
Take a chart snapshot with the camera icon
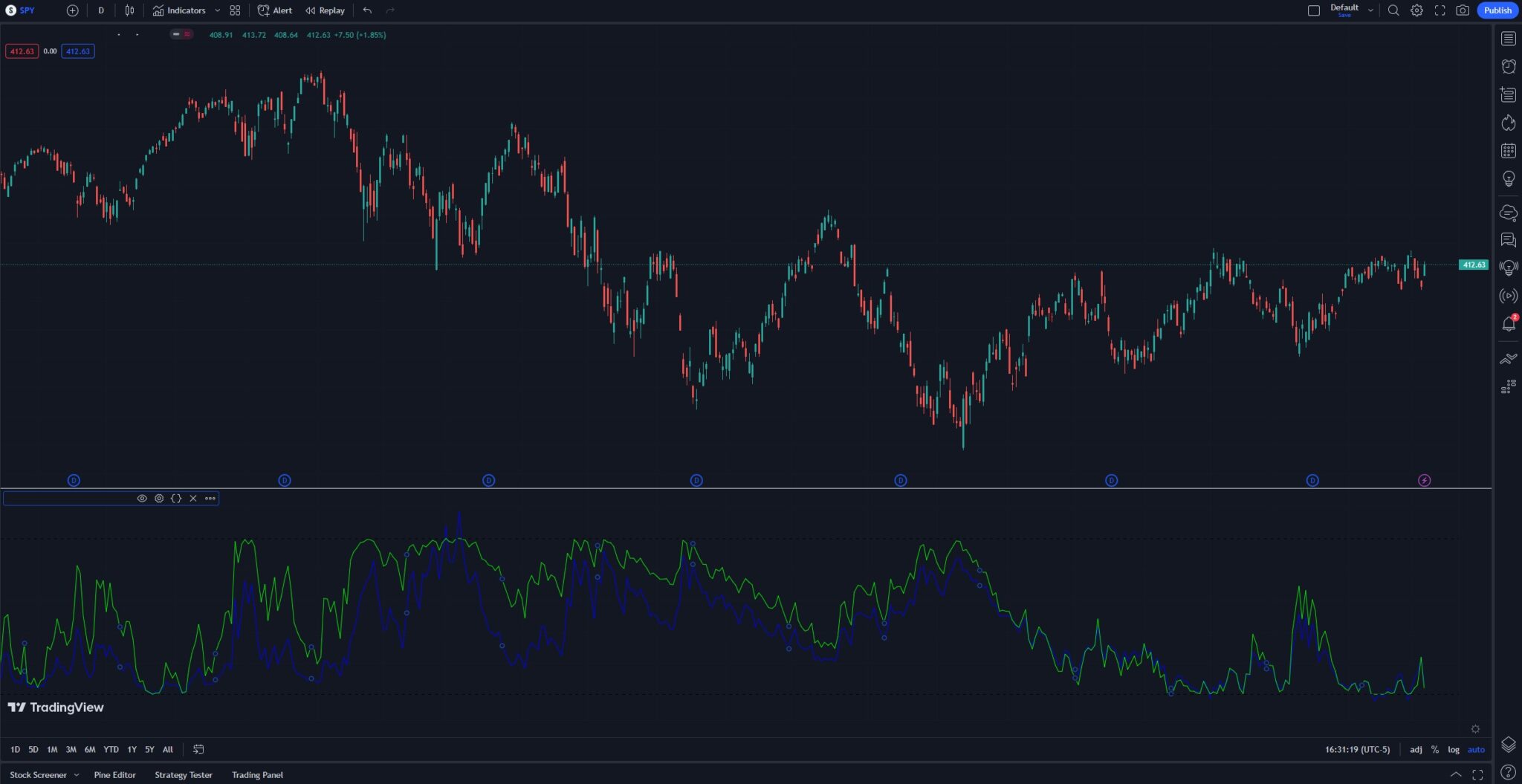coord(1461,10)
